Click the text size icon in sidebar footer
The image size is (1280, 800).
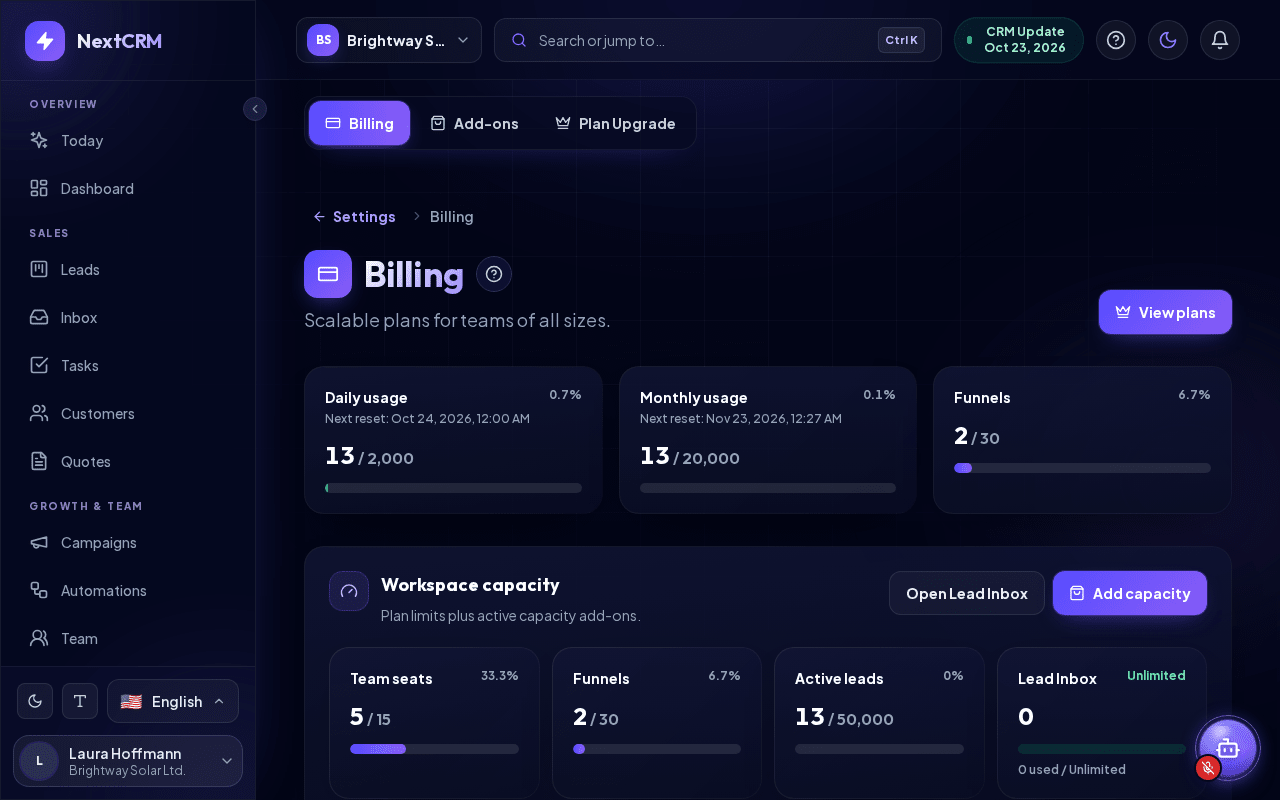pyautogui.click(x=80, y=701)
